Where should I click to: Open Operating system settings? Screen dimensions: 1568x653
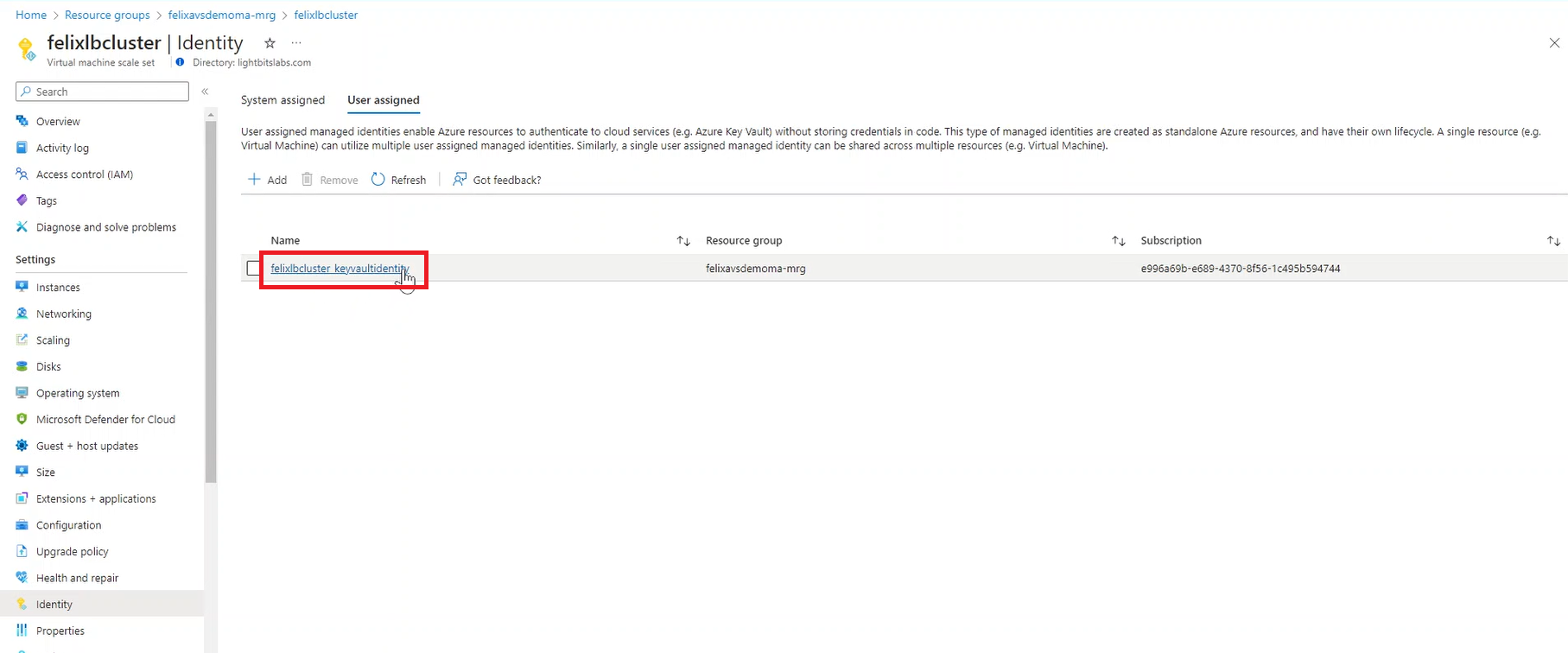[78, 393]
